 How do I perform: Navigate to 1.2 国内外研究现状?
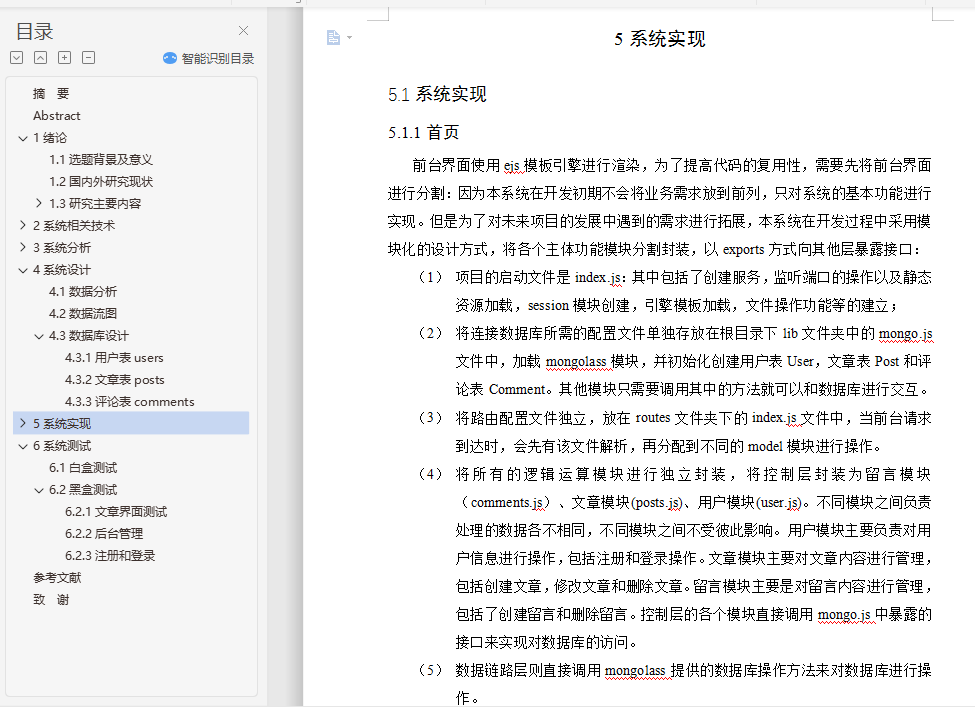(101, 182)
